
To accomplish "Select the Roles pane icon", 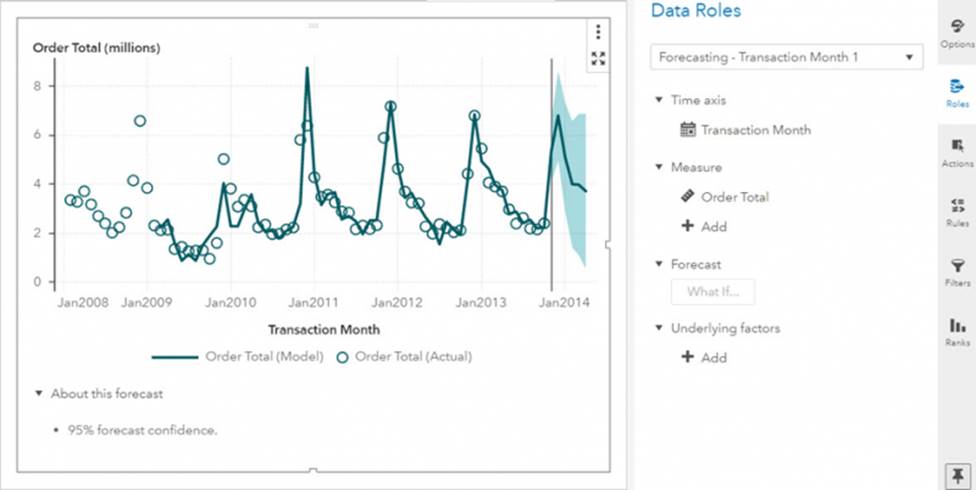I will click(957, 93).
